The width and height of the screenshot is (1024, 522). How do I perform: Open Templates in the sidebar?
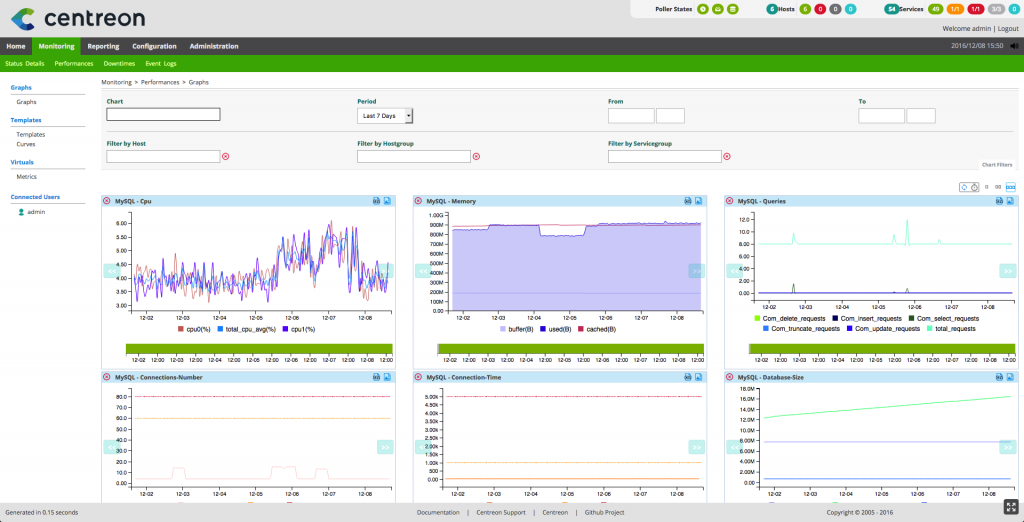(31, 135)
